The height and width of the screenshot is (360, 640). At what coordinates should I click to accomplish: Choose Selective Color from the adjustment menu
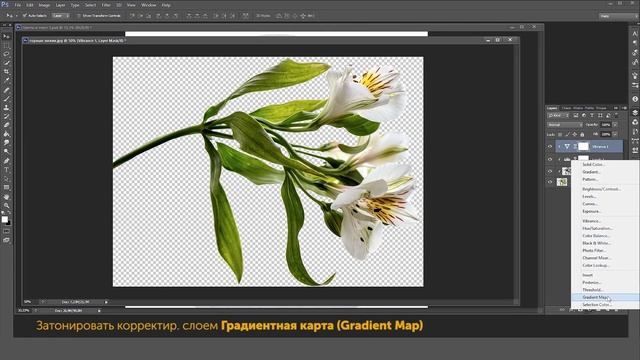pyautogui.click(x=605, y=305)
